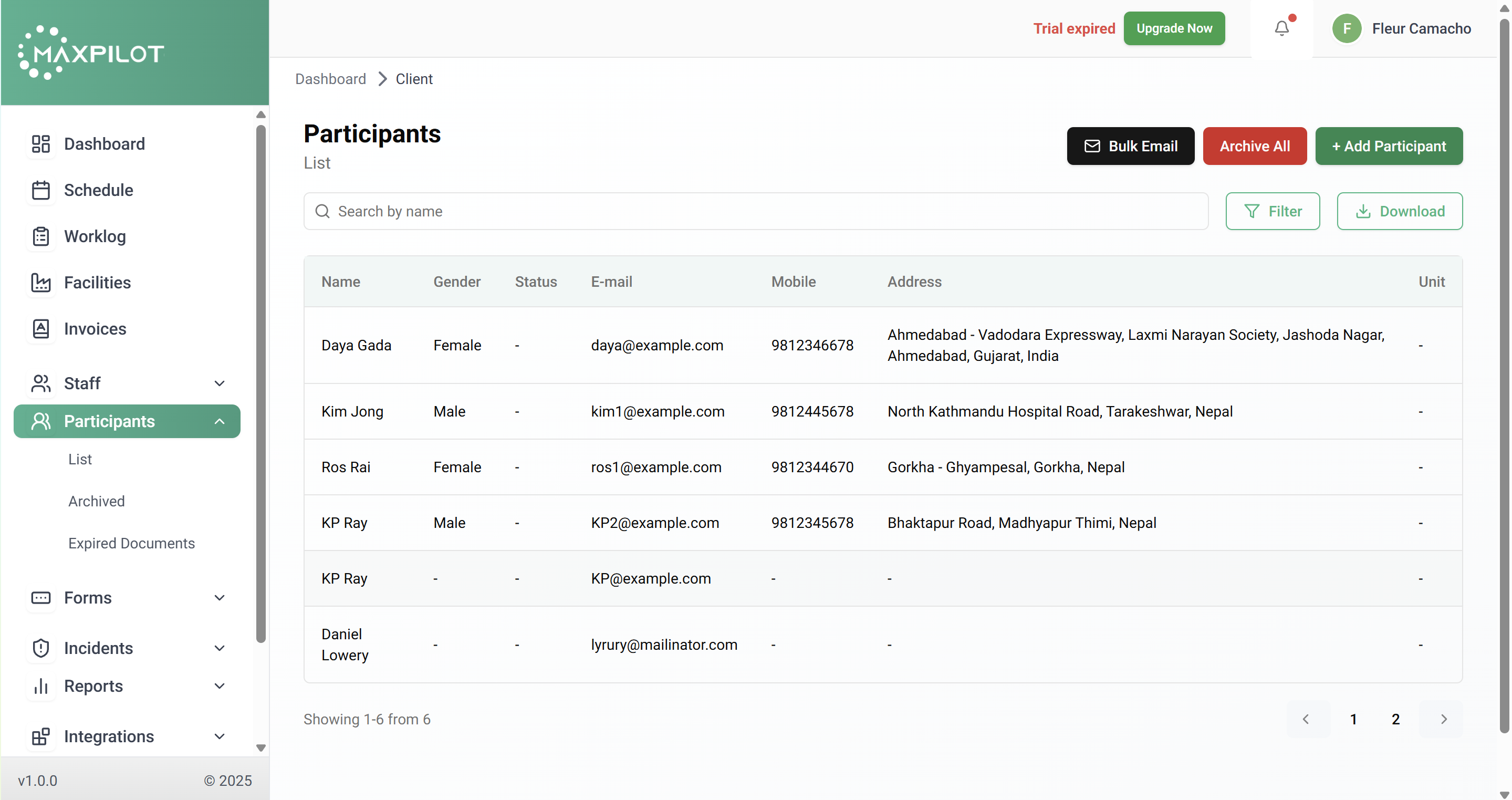The width and height of the screenshot is (1512, 800).
Task: Expand the Staff sidebar section
Action: click(x=219, y=383)
